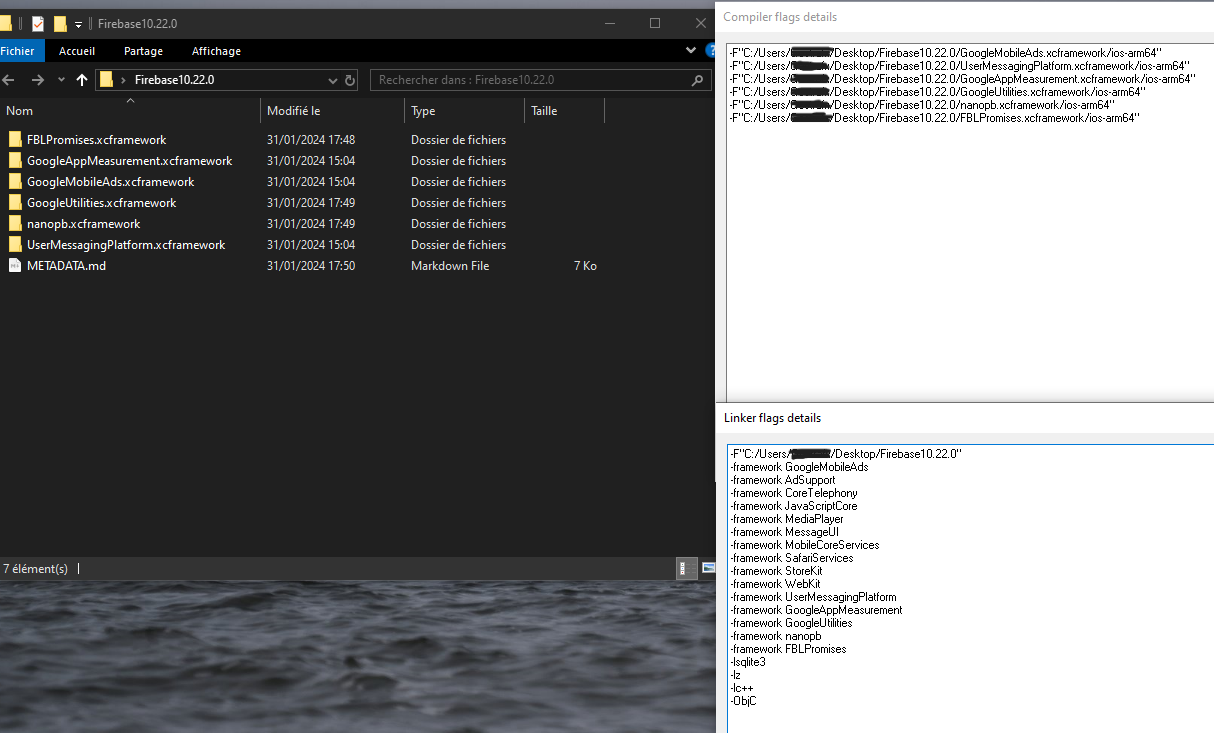Click the folder icon of GoogleAppMeasurement.xcframework
This screenshot has height=733, width=1214.
pyautogui.click(x=14, y=161)
